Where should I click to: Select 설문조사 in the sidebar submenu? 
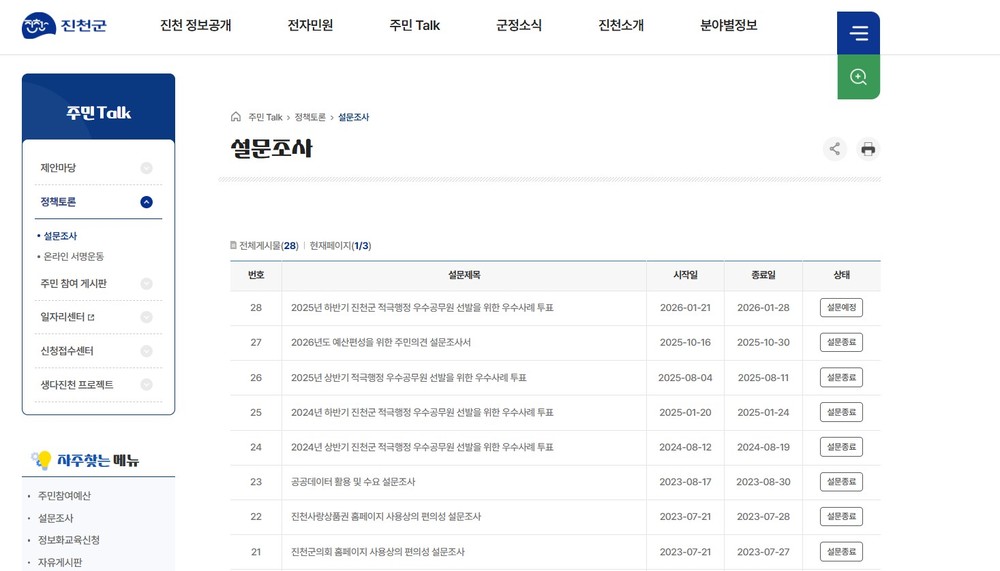pos(60,236)
